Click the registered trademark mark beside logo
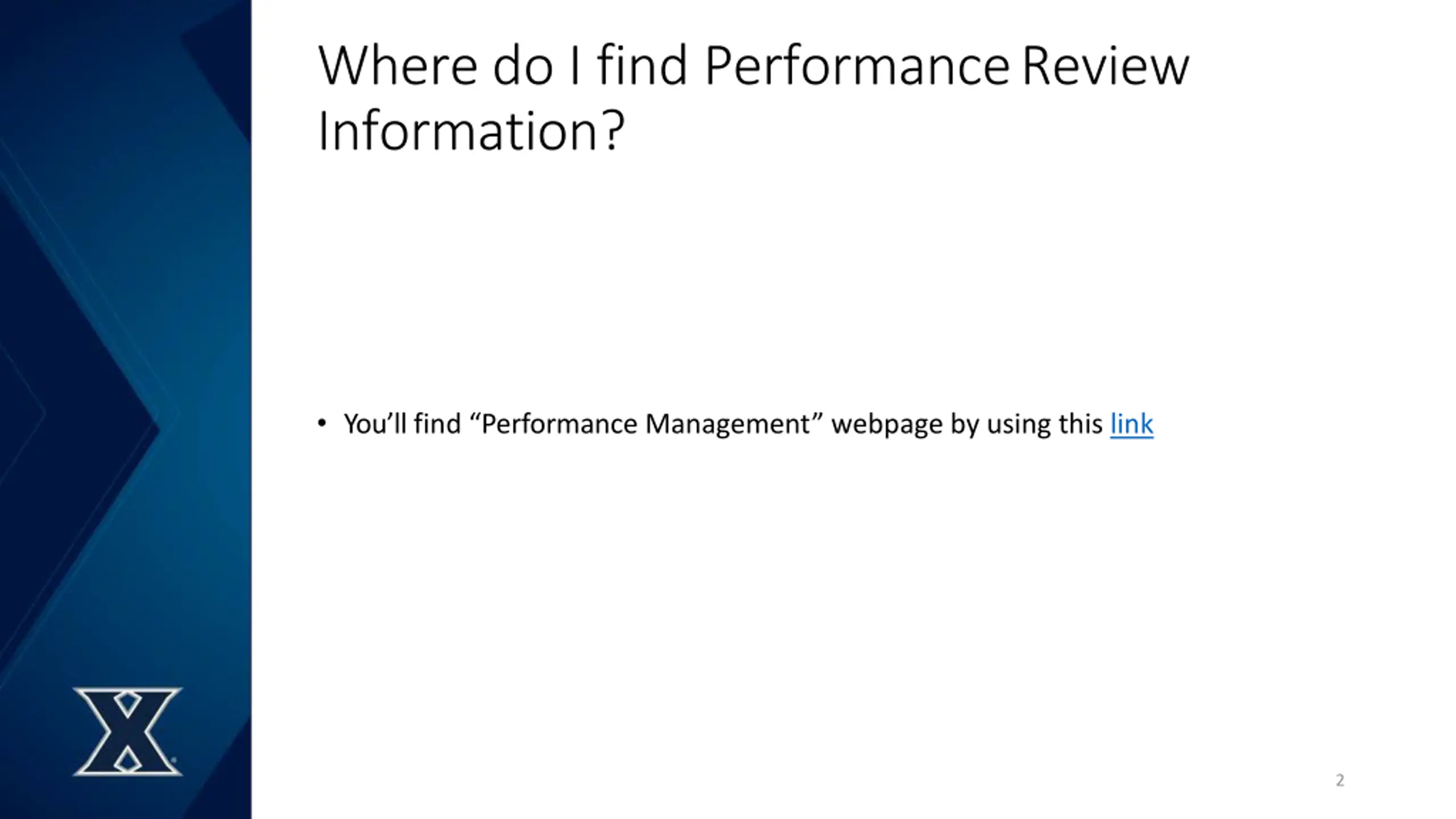The image size is (1456, 819). (x=174, y=759)
